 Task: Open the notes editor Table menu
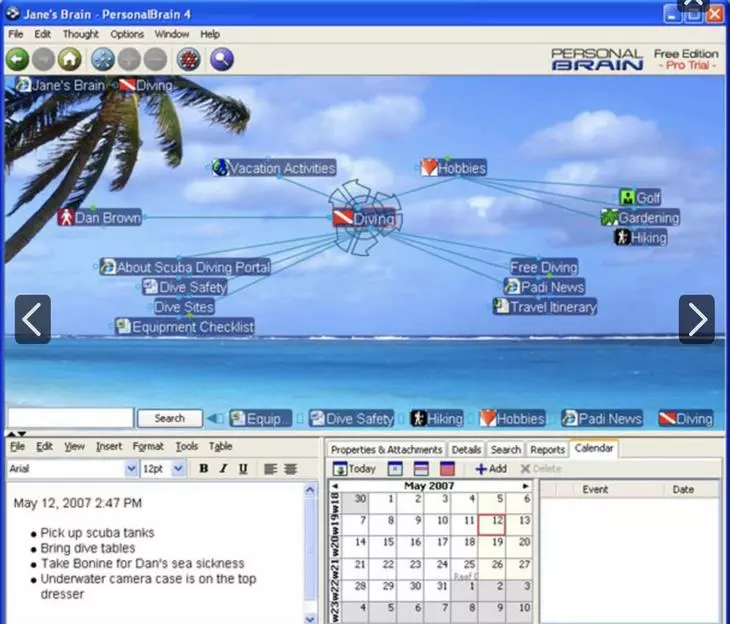[220, 446]
